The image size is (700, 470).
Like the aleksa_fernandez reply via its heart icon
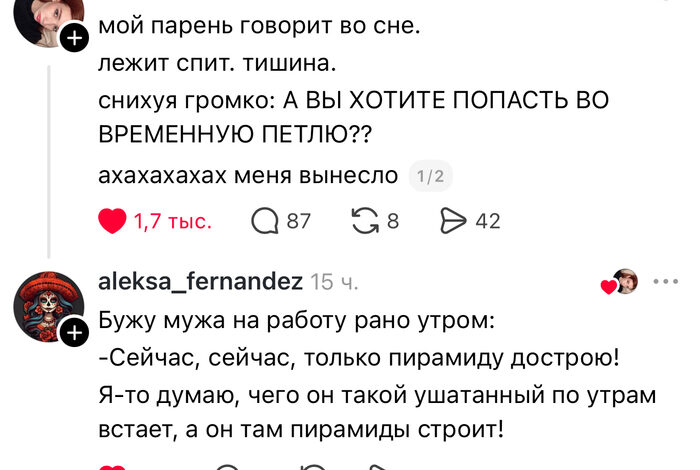point(112,467)
